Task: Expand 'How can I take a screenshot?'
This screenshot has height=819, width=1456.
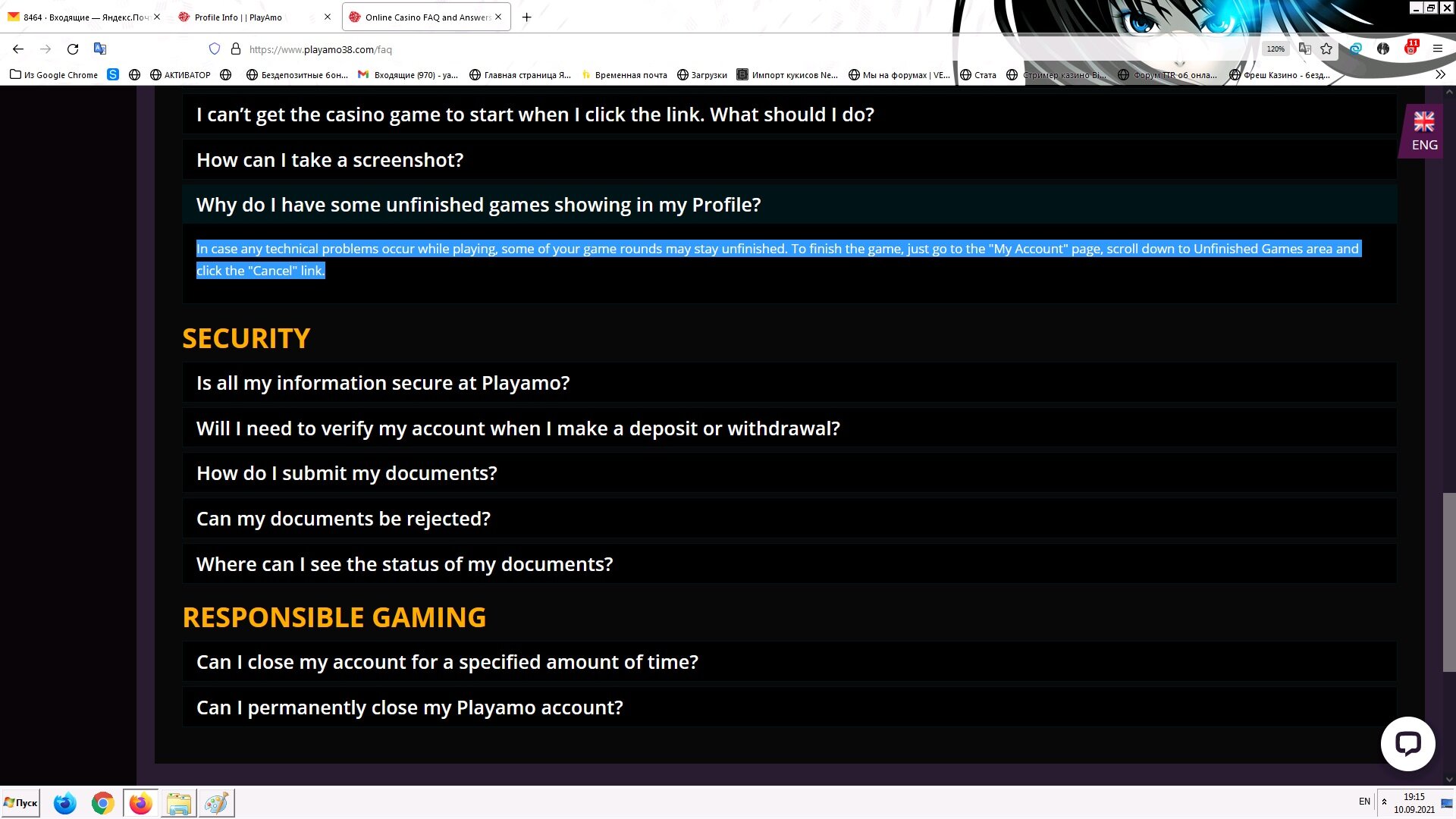Action: pyautogui.click(x=330, y=160)
